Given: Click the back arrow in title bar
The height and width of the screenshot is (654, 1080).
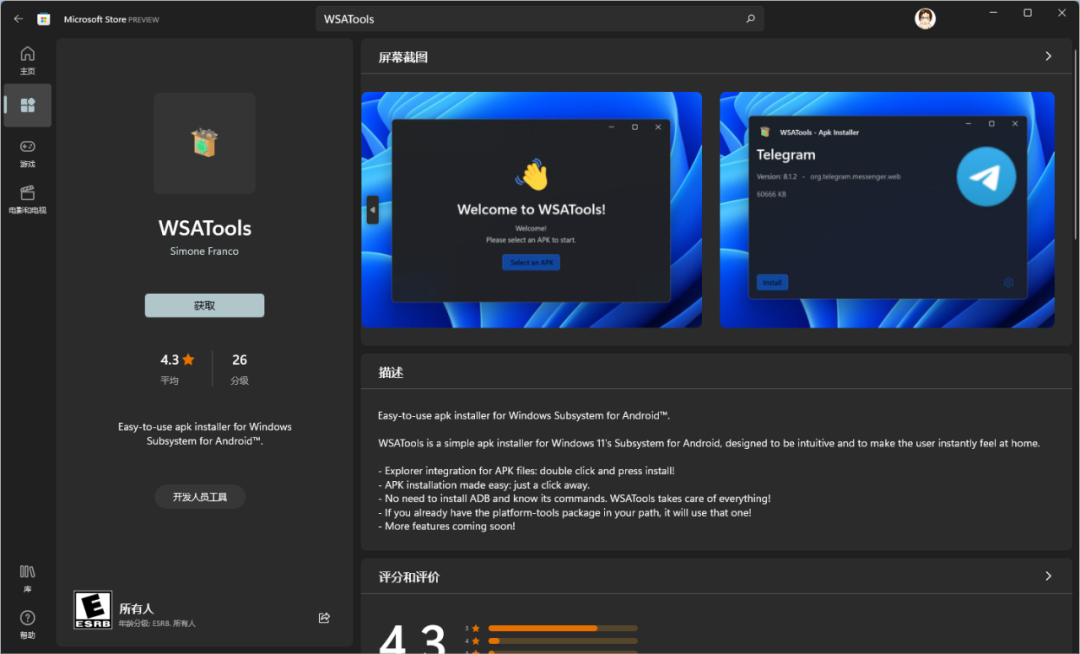Looking at the screenshot, I should pos(18,19).
